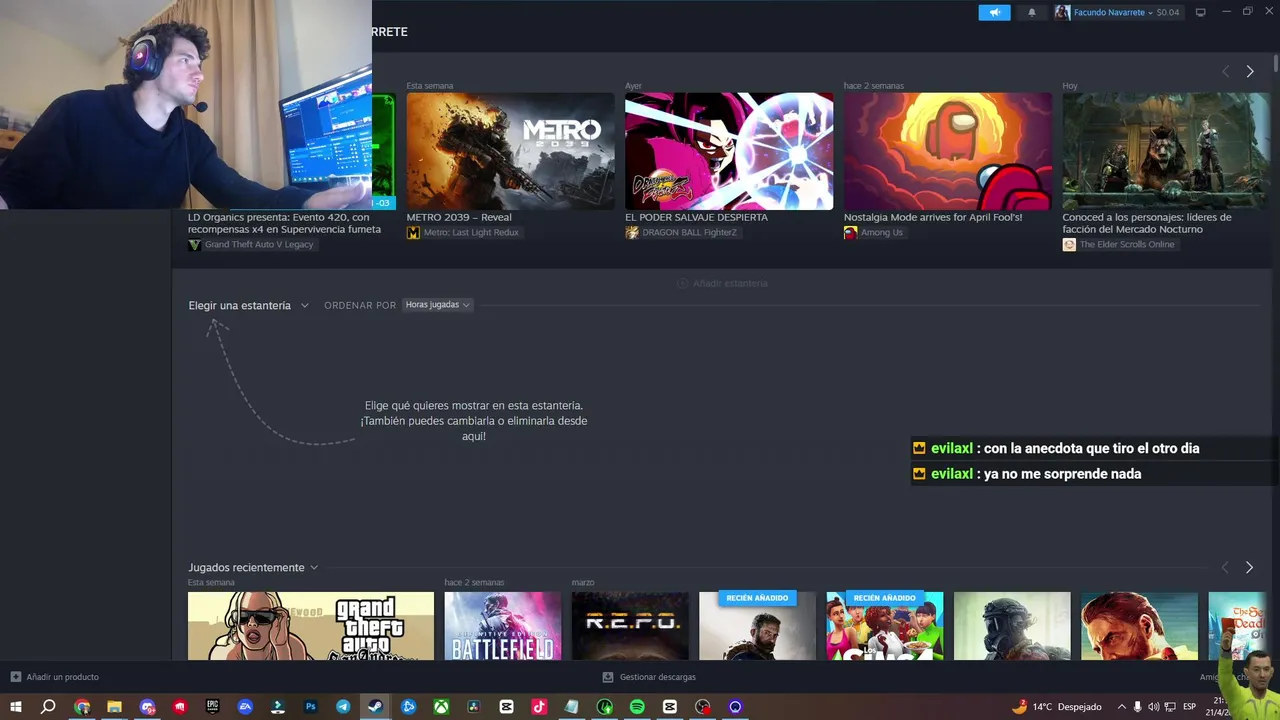Open Gestionar descargas
The width and height of the screenshot is (1280, 720).
pyautogui.click(x=649, y=677)
